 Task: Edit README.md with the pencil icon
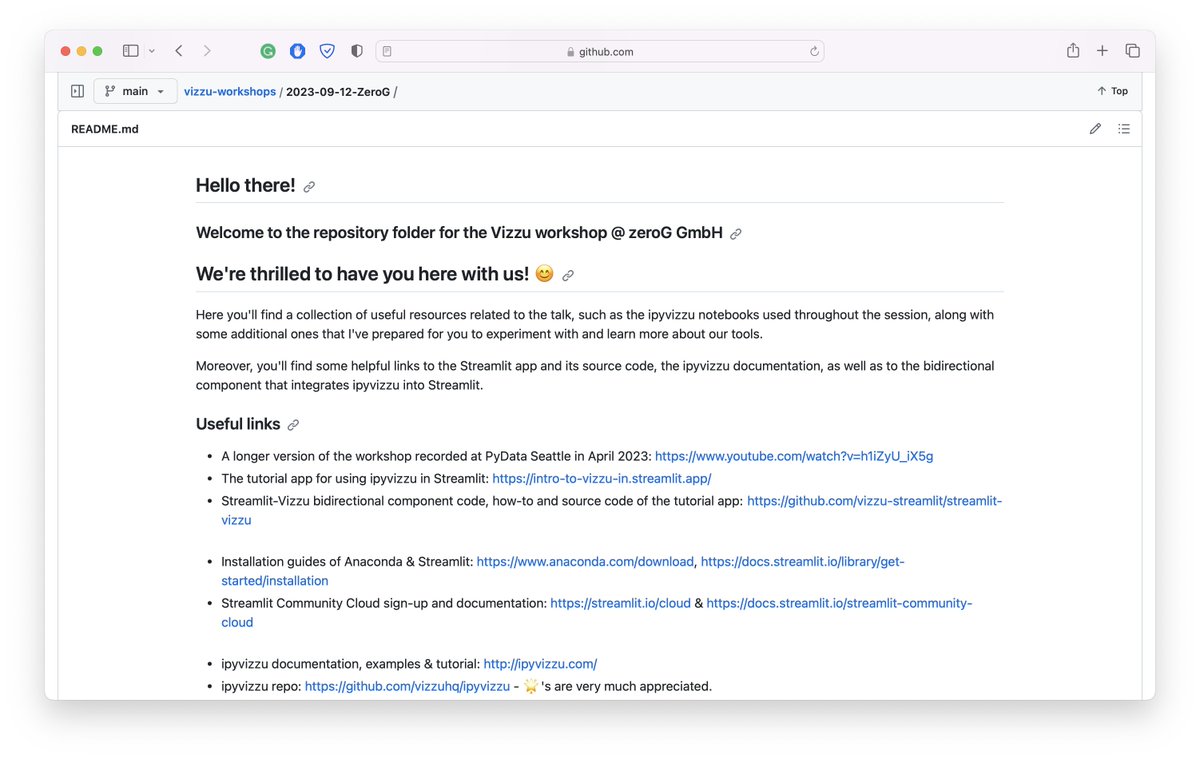[1095, 129]
